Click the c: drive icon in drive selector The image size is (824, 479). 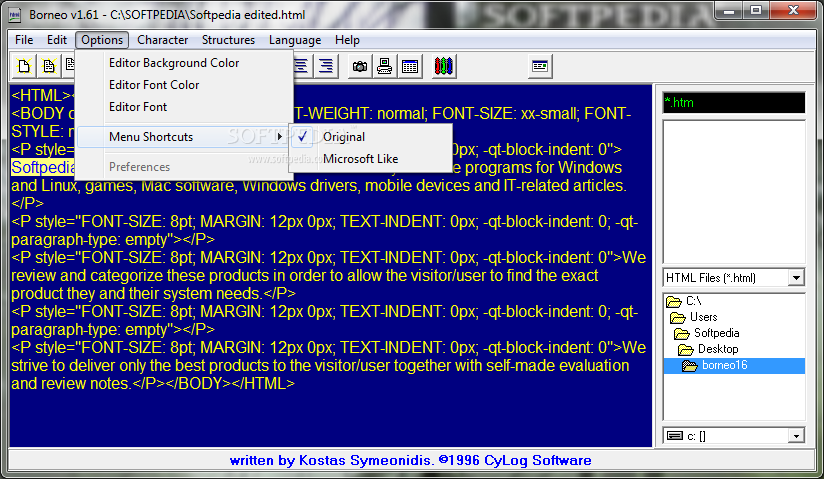tap(675, 435)
